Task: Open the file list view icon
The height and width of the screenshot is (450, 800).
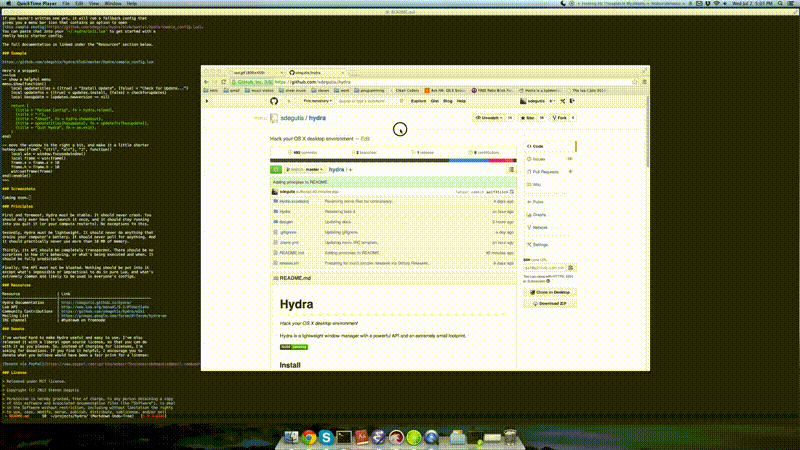Action: (511, 169)
